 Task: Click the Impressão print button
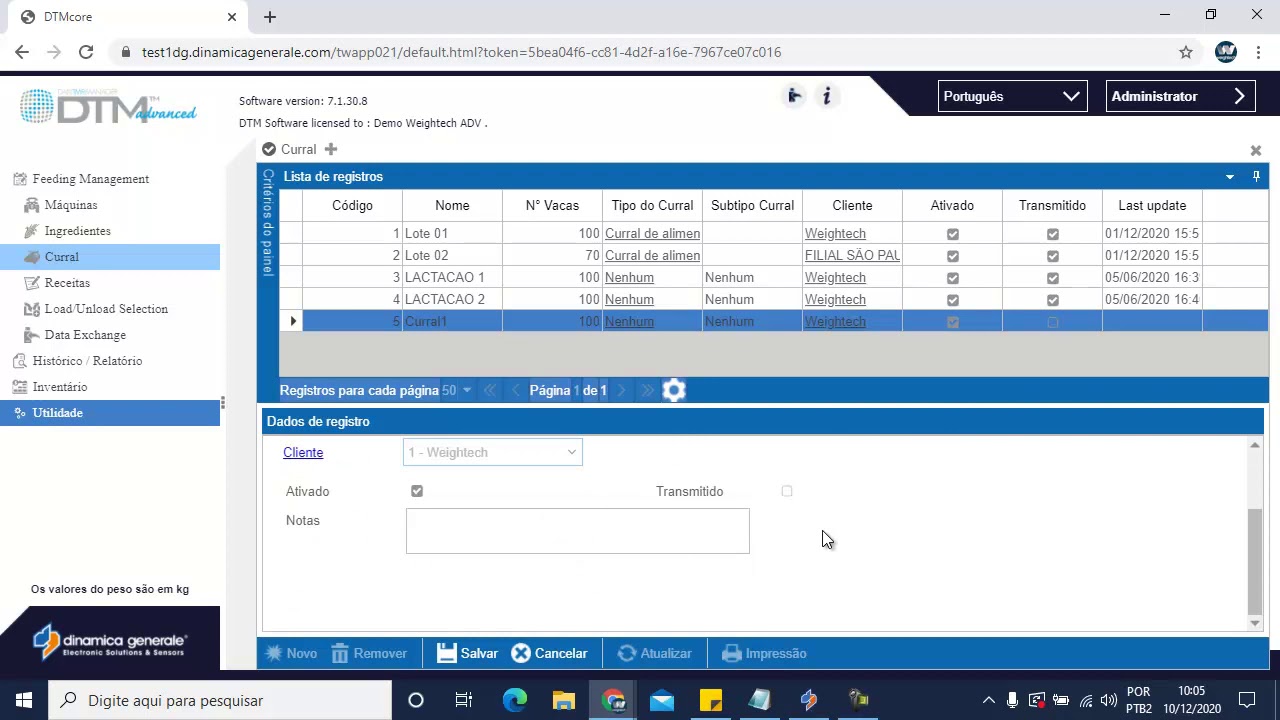[764, 653]
